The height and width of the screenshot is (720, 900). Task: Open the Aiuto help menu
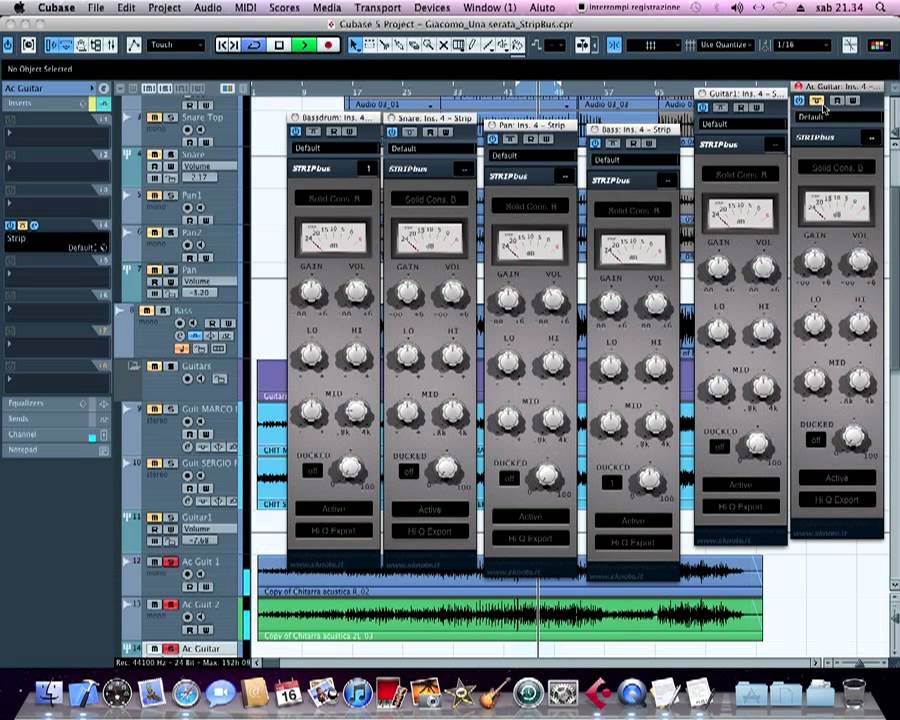[x=542, y=7]
